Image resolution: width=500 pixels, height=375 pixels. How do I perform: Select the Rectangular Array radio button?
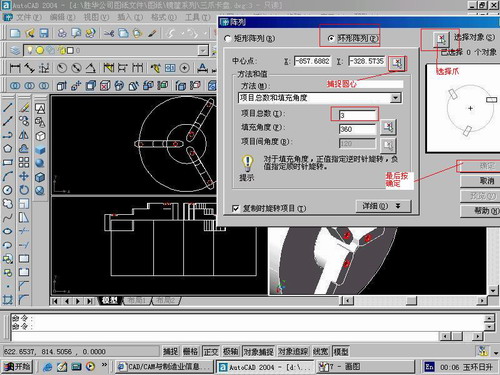click(x=250, y=39)
